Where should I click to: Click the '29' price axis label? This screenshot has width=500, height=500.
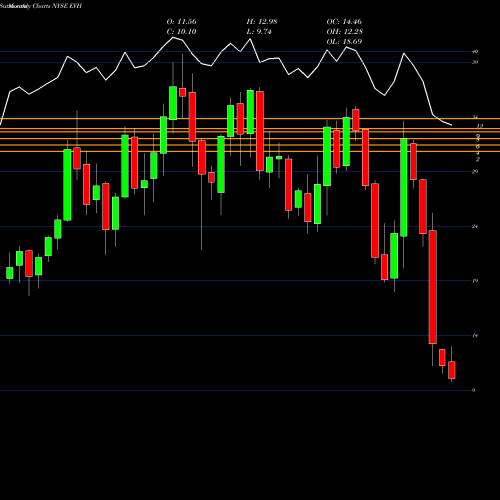[x=475, y=172]
